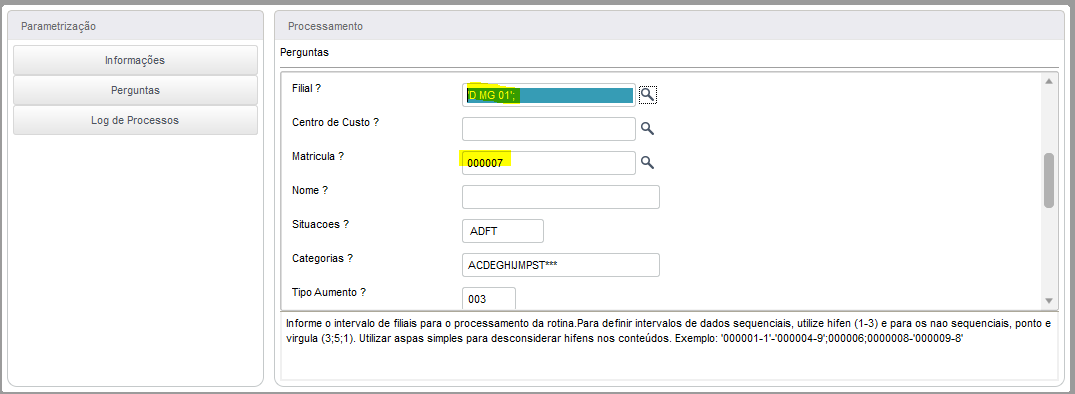Click the Filial field containing 'D MG 01'

coord(548,95)
